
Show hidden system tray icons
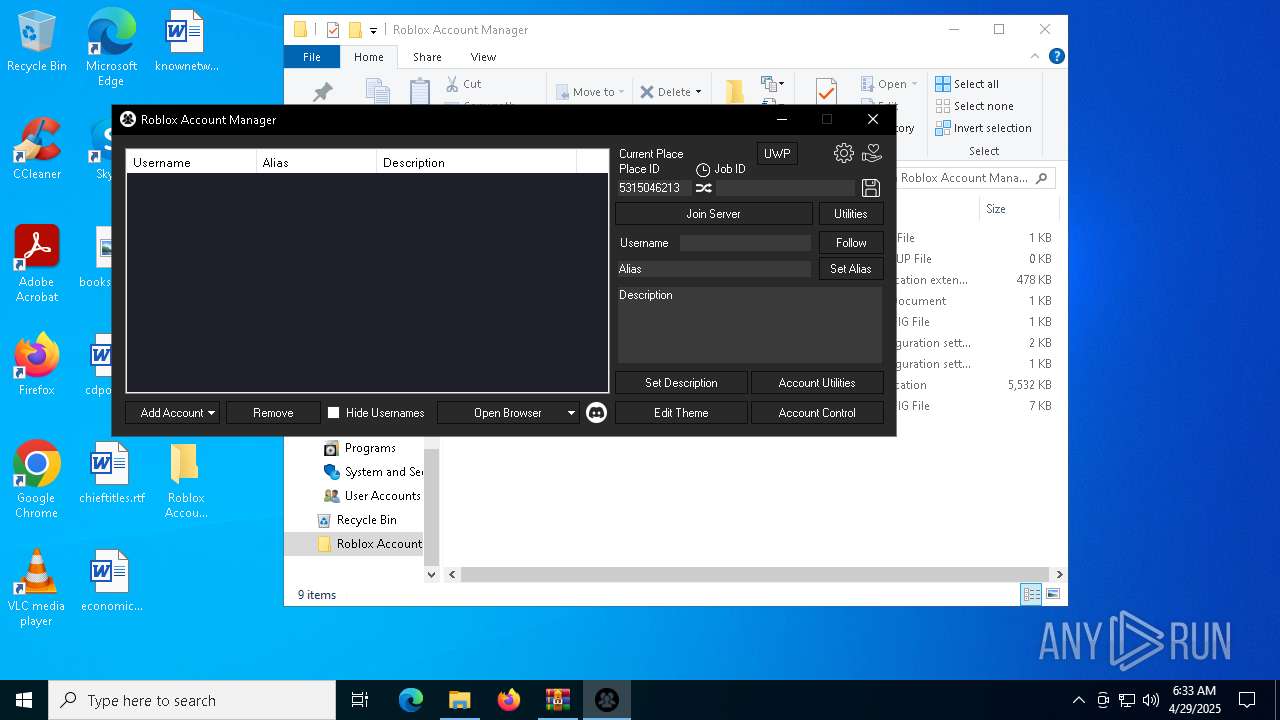[x=1078, y=700]
